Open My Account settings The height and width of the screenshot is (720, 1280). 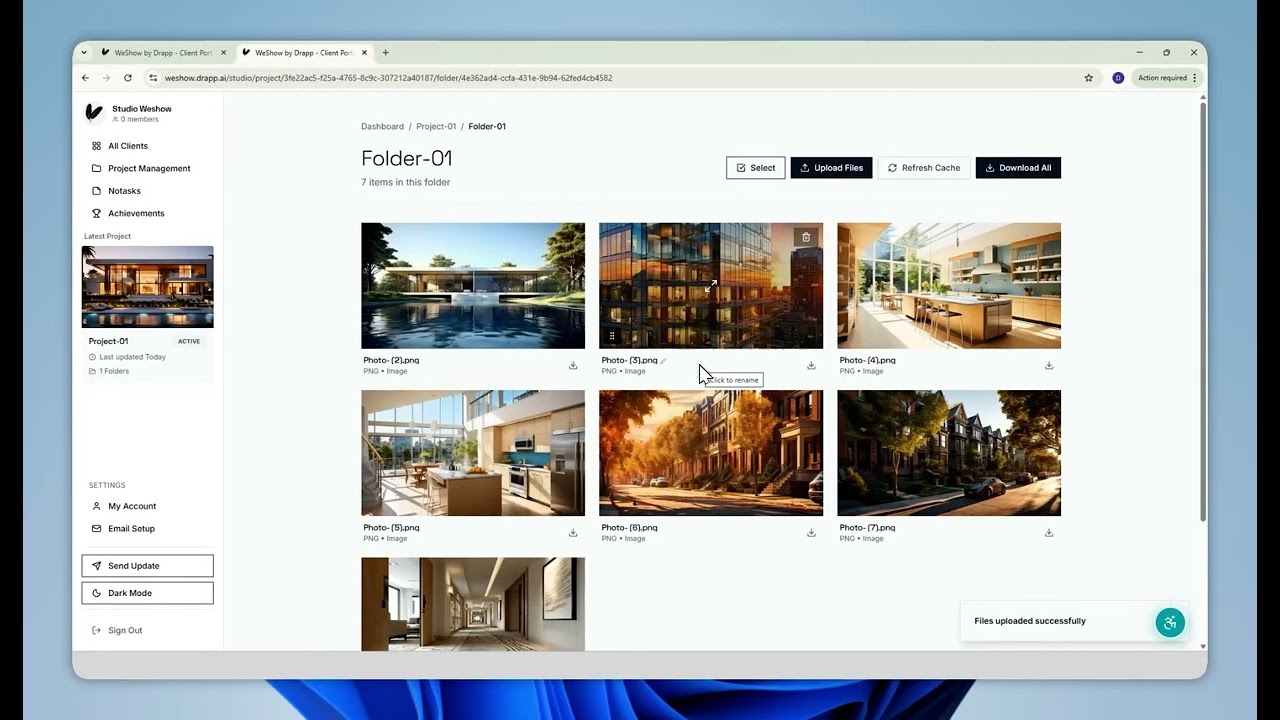pyautogui.click(x=131, y=506)
